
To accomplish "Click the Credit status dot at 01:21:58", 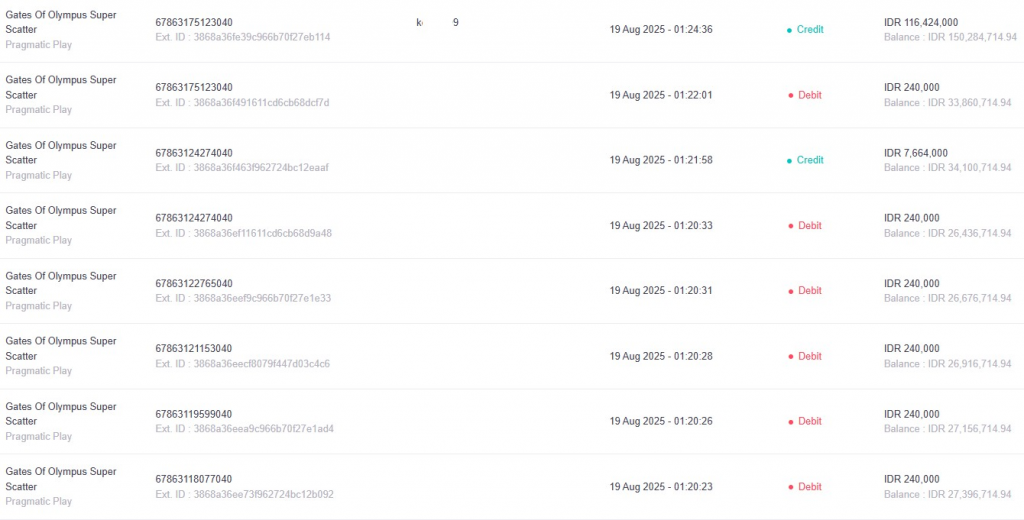I will pos(790,161).
